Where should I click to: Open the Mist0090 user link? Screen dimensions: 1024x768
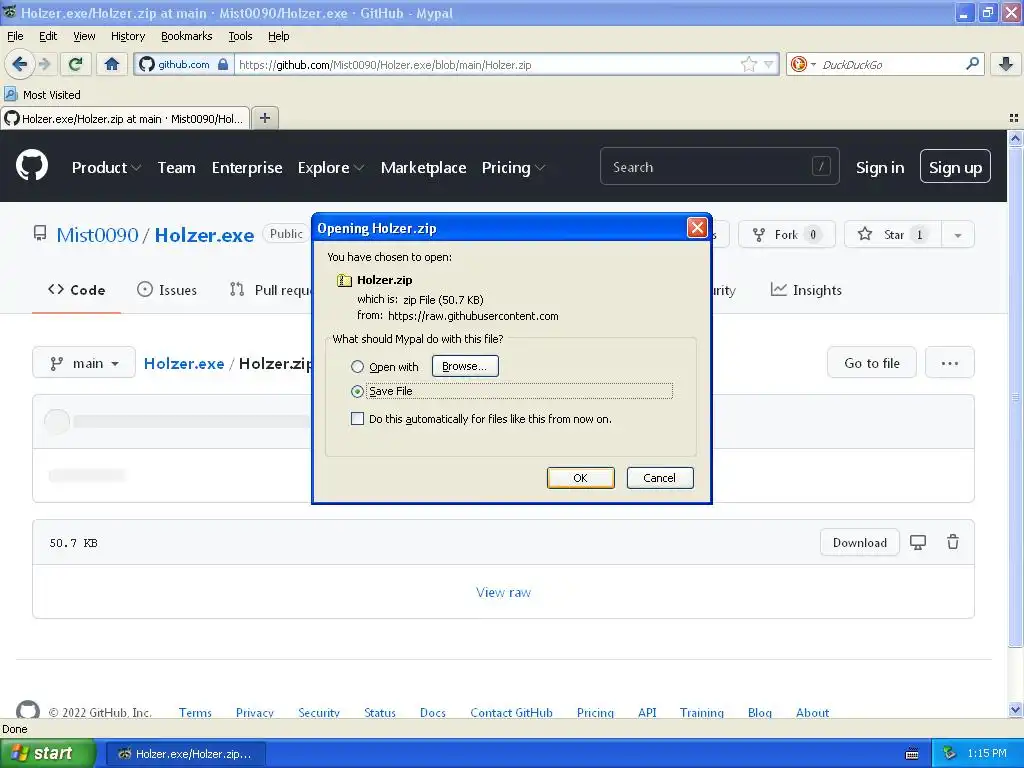97,235
